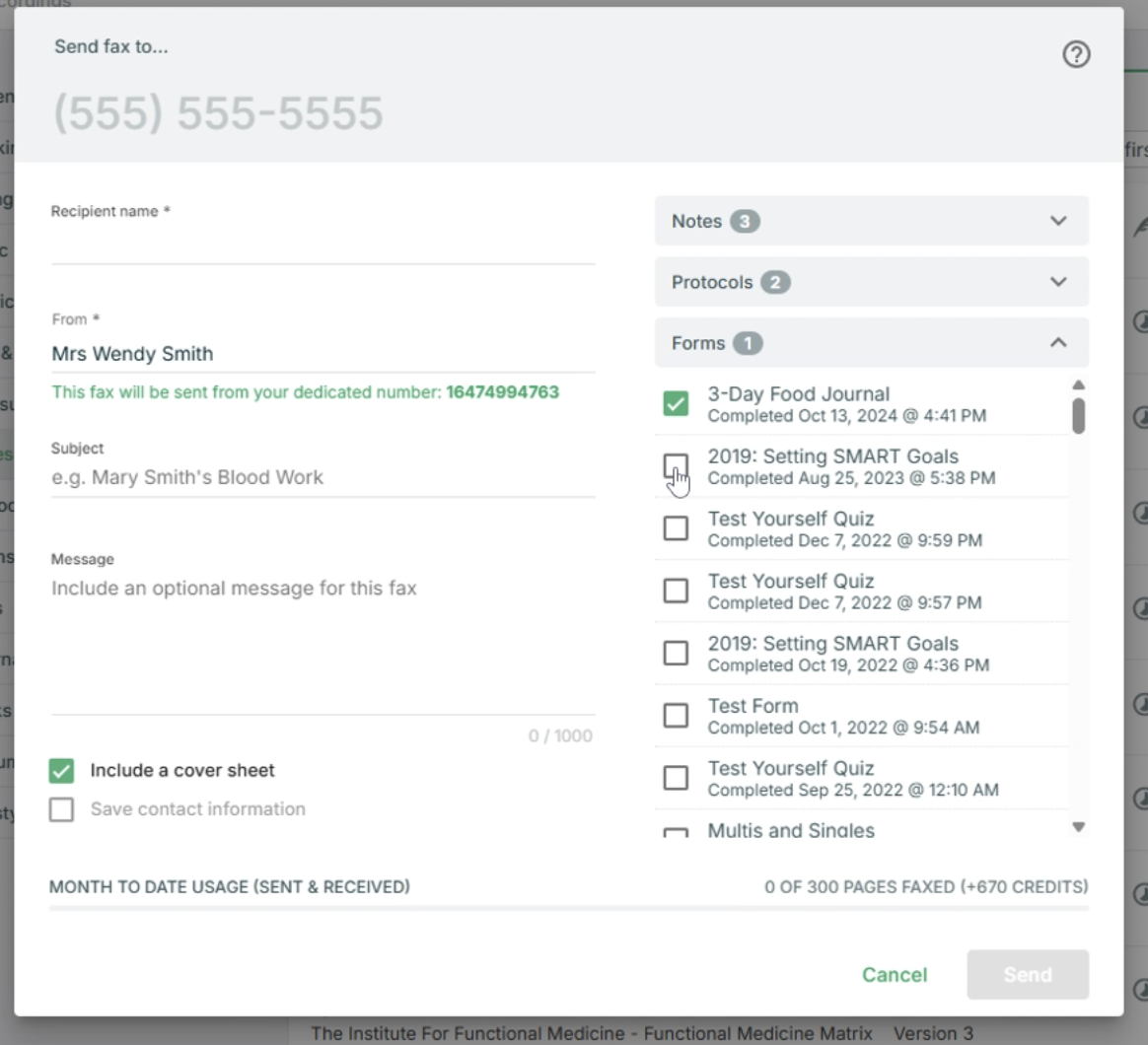Tick the Test Form checkbox
Viewport: 1148px width, 1045px height.
tap(676, 715)
